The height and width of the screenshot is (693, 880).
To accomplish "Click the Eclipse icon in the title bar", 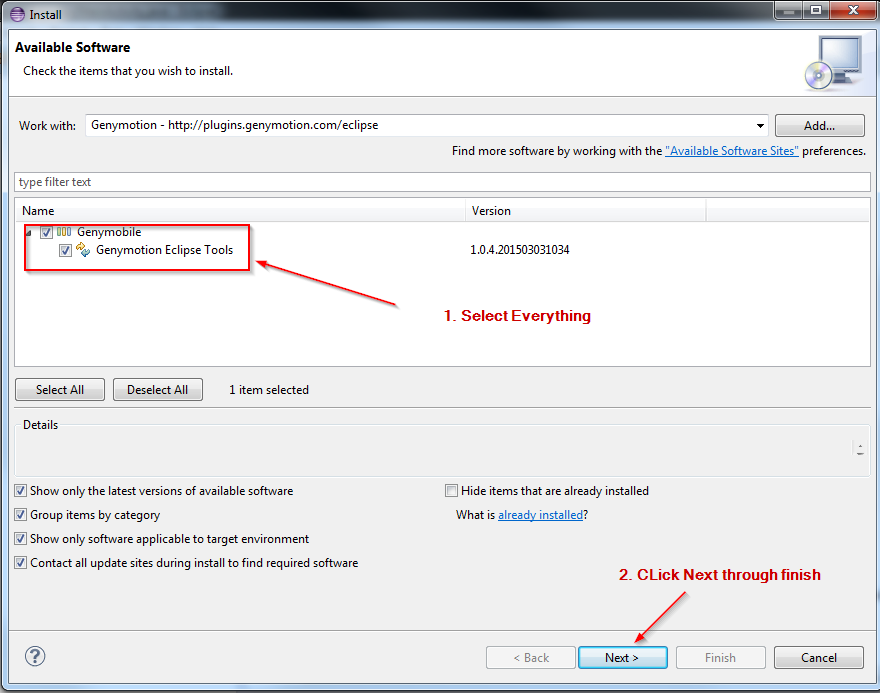I will [17, 14].
